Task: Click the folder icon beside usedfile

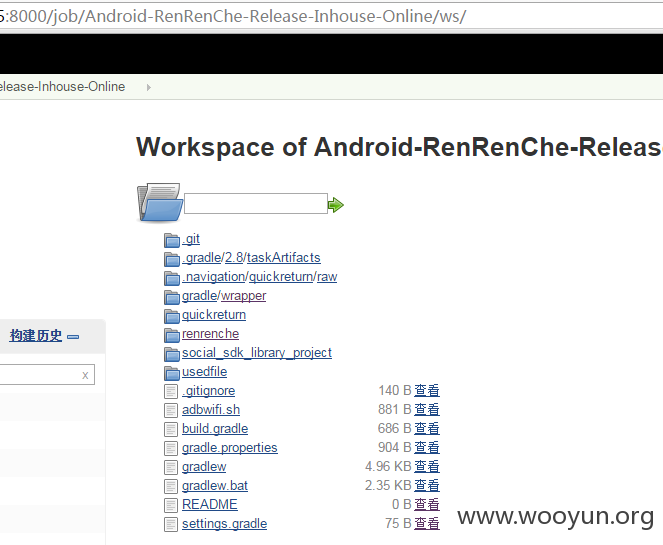Action: 172,373
